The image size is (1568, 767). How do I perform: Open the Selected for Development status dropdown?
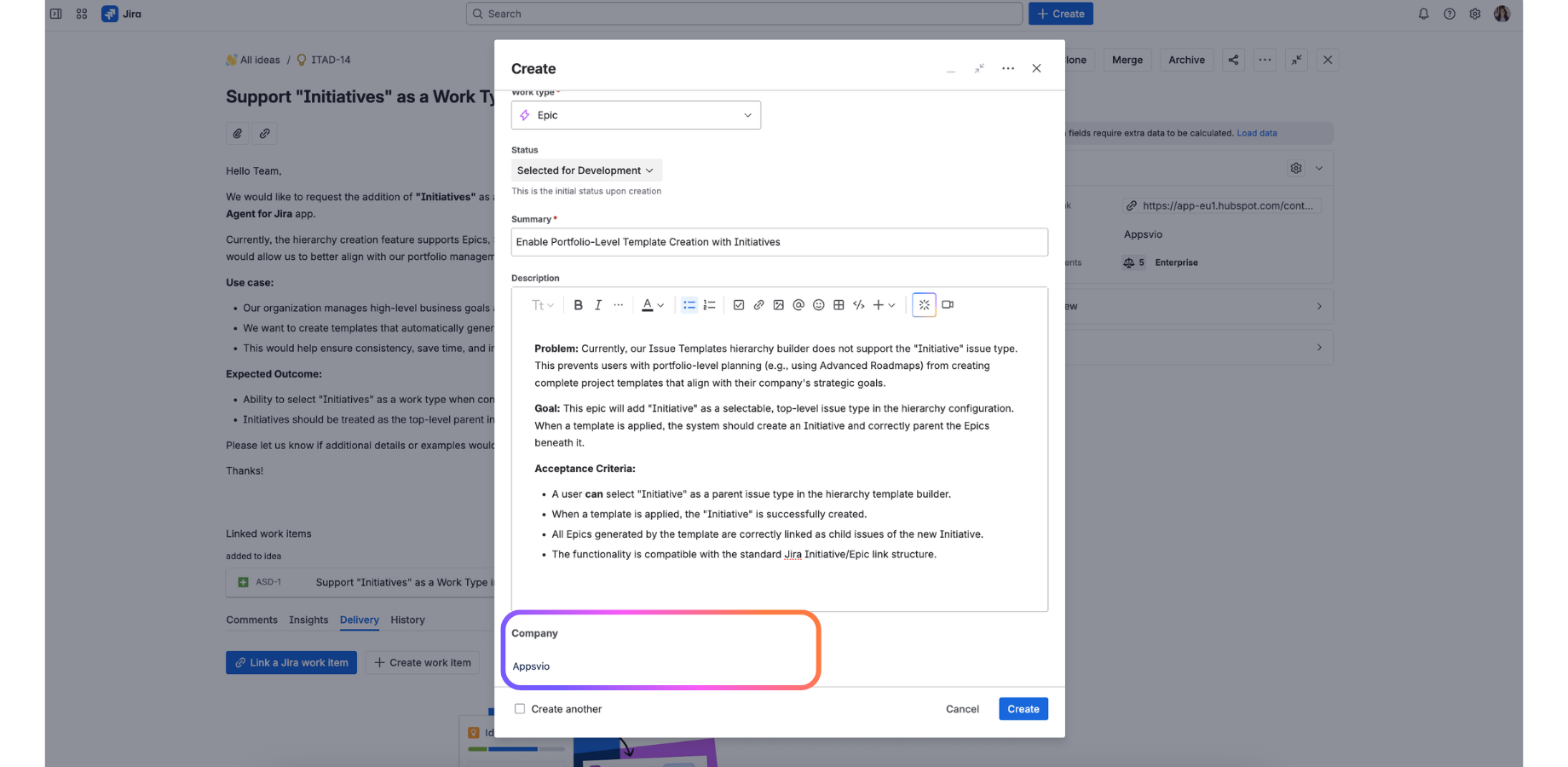point(586,170)
